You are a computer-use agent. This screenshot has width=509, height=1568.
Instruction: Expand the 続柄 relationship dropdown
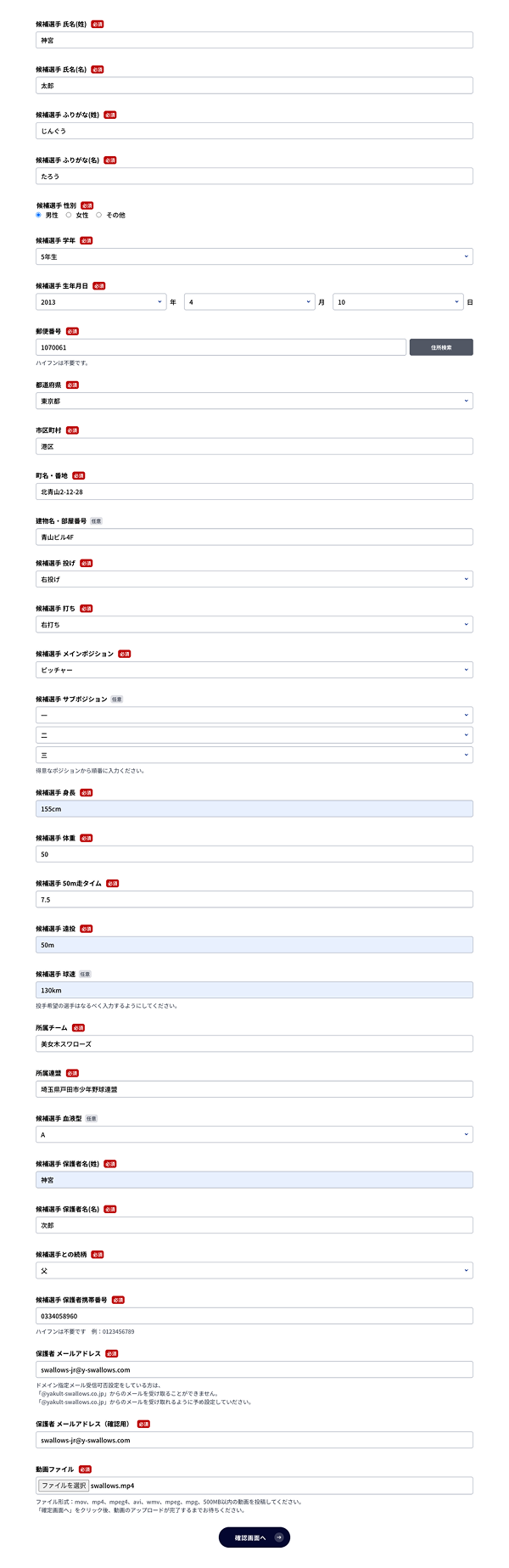(254, 1271)
